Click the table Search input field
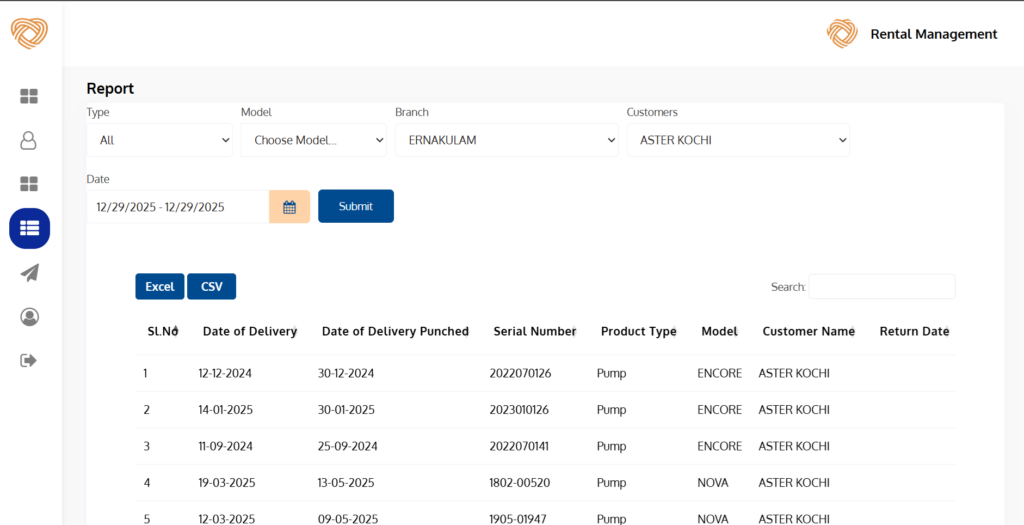Image resolution: width=1024 pixels, height=525 pixels. tap(881, 287)
